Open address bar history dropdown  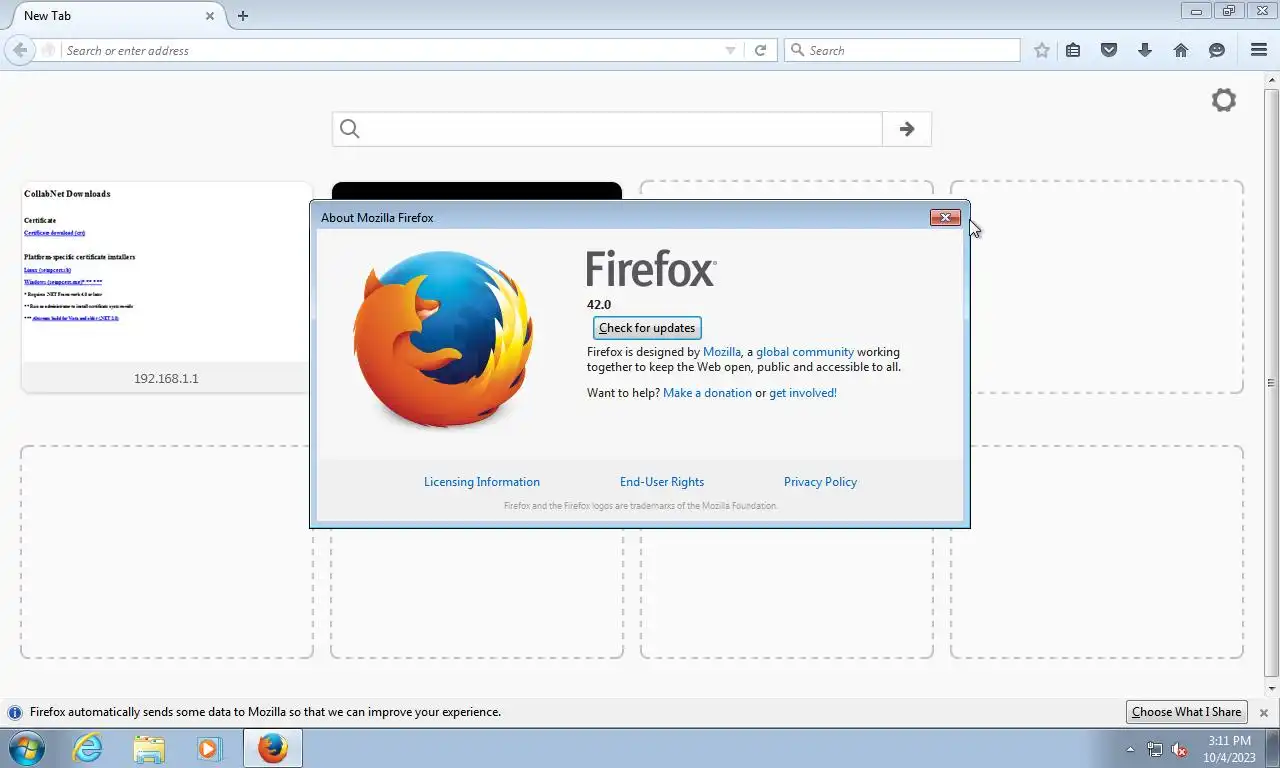tap(730, 50)
